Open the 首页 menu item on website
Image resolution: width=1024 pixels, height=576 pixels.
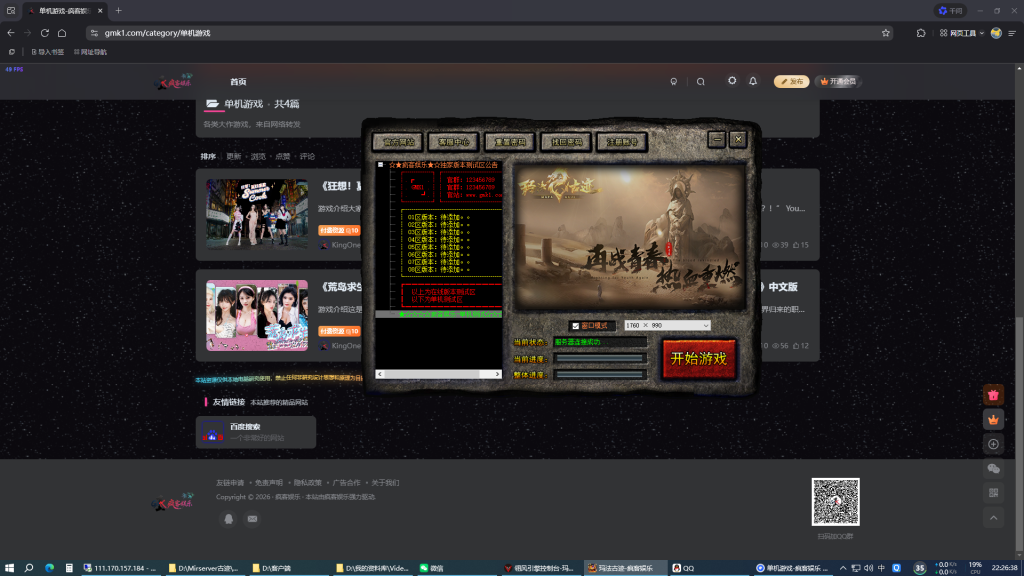(237, 82)
